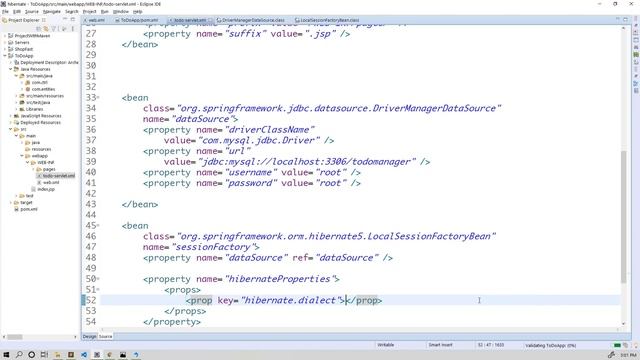Click the Project Explorer horizontal scrollbar
640x360 pixels.
coord(14,337)
